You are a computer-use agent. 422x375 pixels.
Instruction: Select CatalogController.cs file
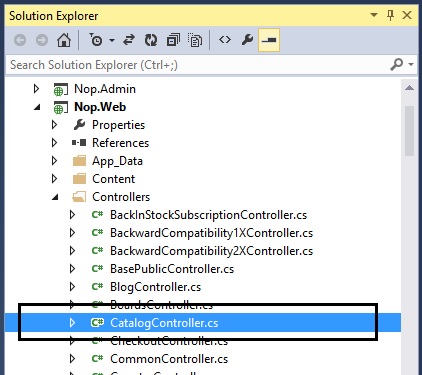(164, 323)
